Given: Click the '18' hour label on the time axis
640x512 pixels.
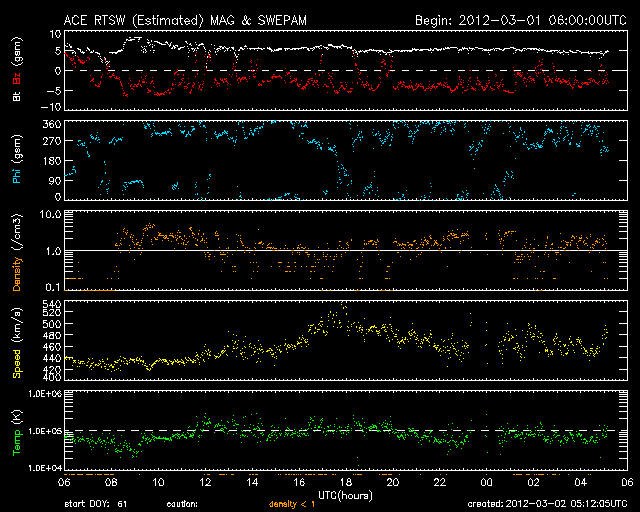Looking at the screenshot, I should click(x=346, y=482).
